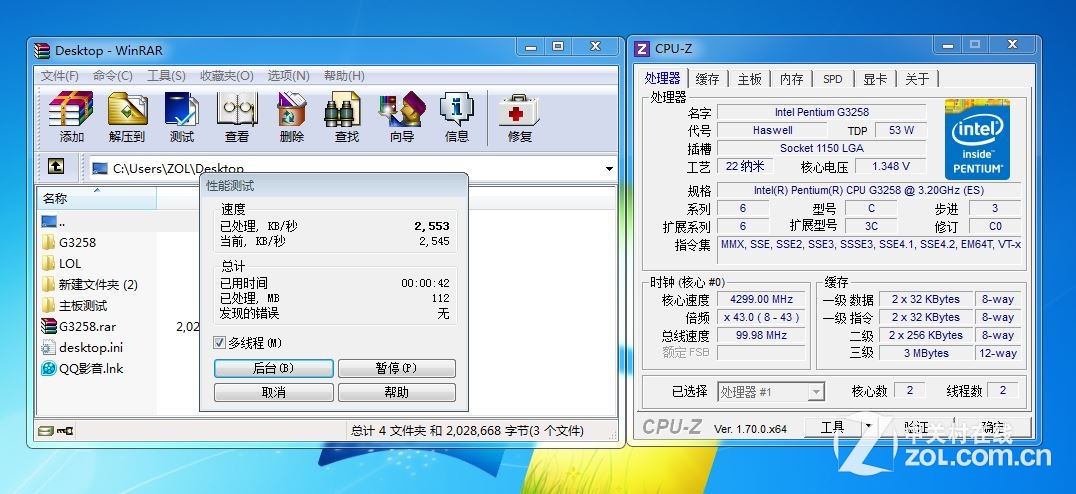Viewport: 1076px width, 494px height.
Task: Click the 查看 (View) toolbar icon
Action: coord(237,109)
